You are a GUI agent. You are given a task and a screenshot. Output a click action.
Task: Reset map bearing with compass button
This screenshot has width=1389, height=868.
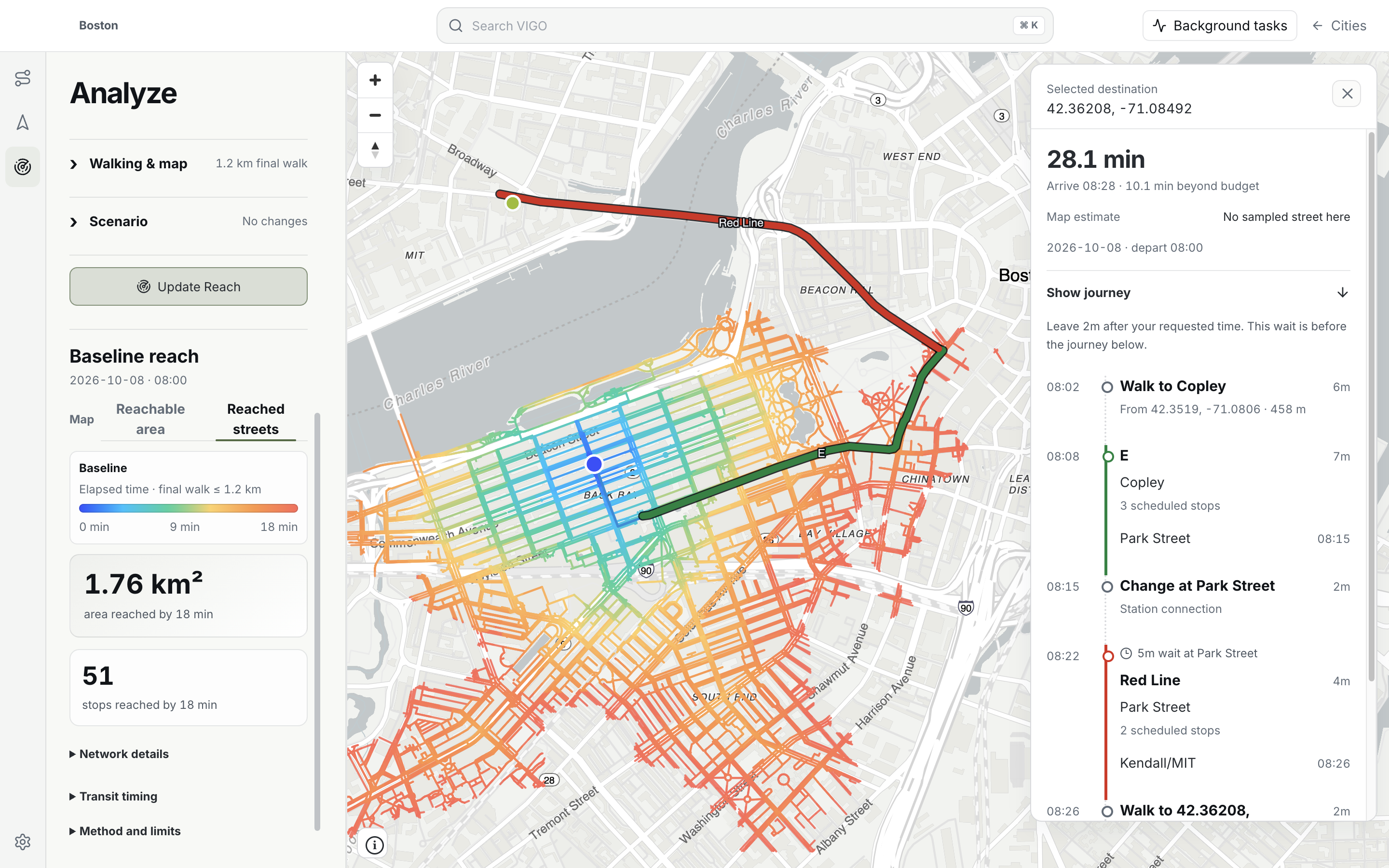click(375, 149)
